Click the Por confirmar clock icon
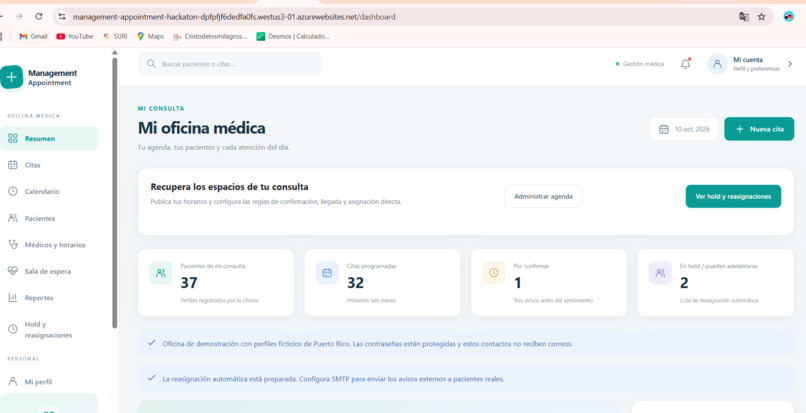 pos(493,273)
